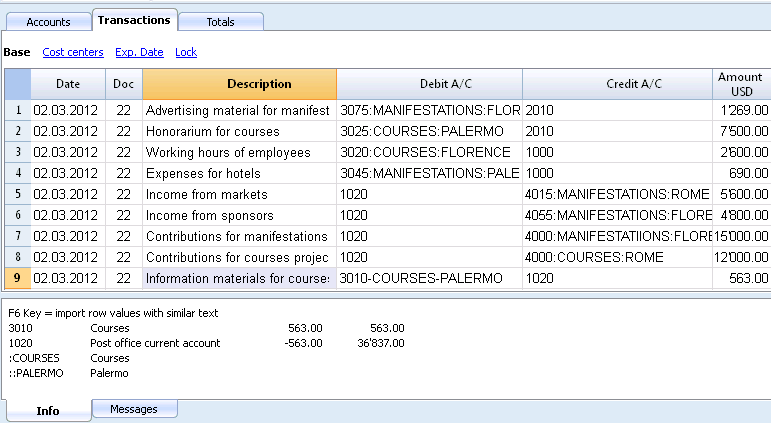Click the Amount USD column header
This screenshot has height=423, width=771.
tap(741, 84)
